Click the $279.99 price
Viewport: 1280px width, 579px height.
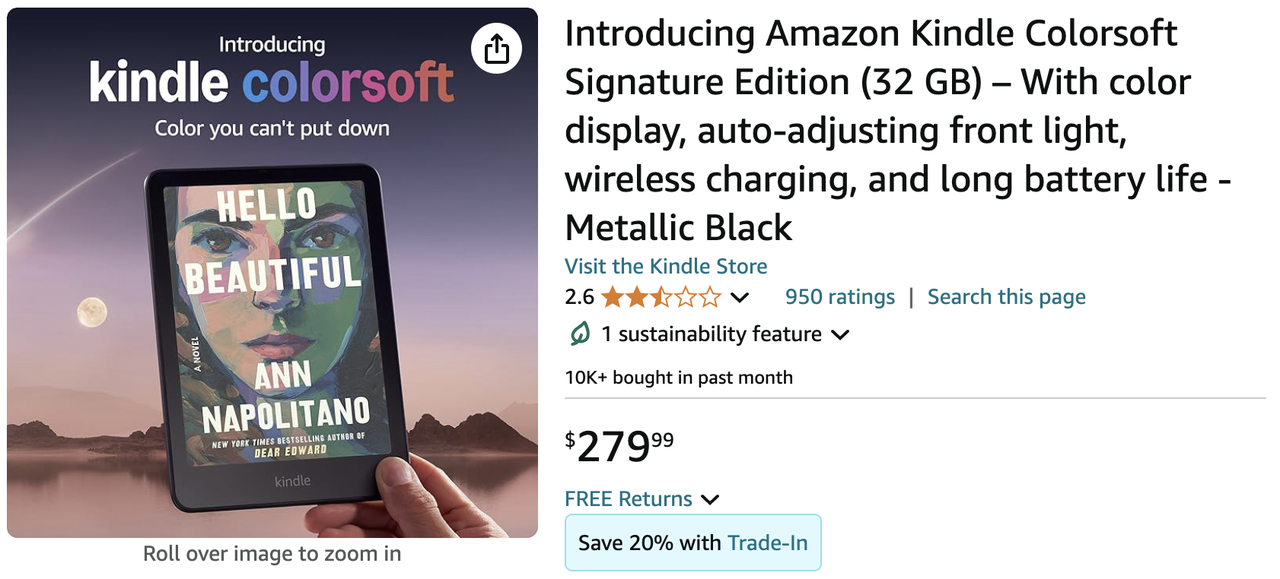(x=620, y=445)
